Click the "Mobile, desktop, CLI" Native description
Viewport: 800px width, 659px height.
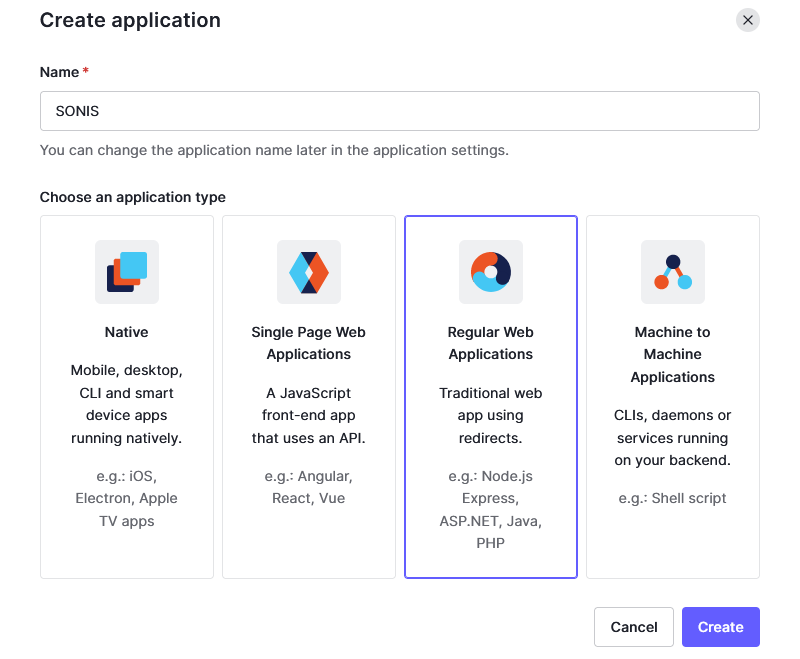tap(127, 404)
